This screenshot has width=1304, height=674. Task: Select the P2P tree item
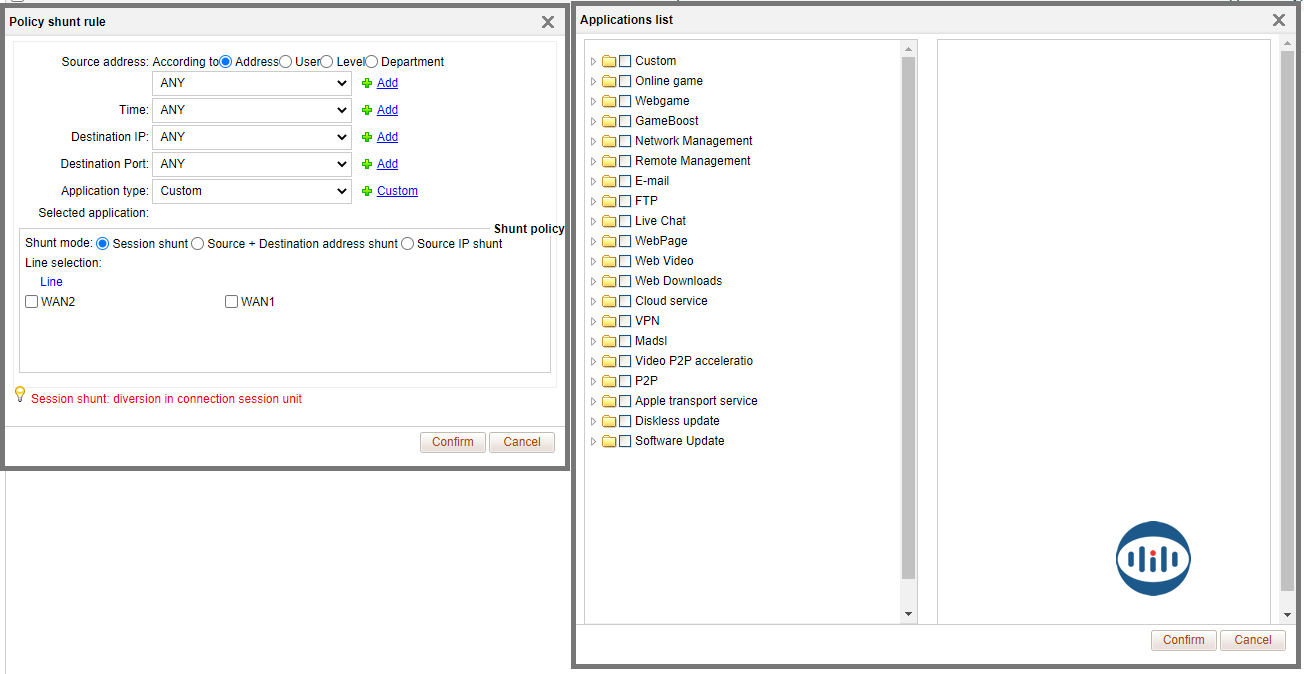(x=646, y=381)
